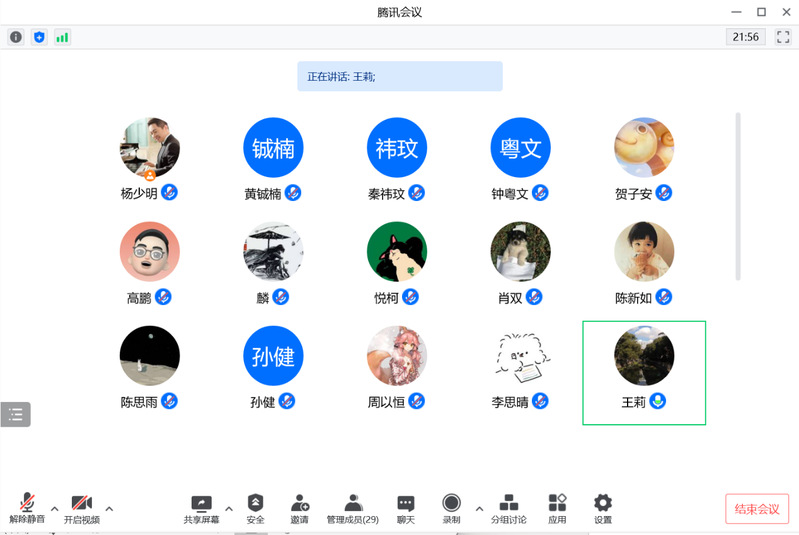The width and height of the screenshot is (799, 535).
Task: Turn on camera with 开启视频
Action: click(x=81, y=504)
